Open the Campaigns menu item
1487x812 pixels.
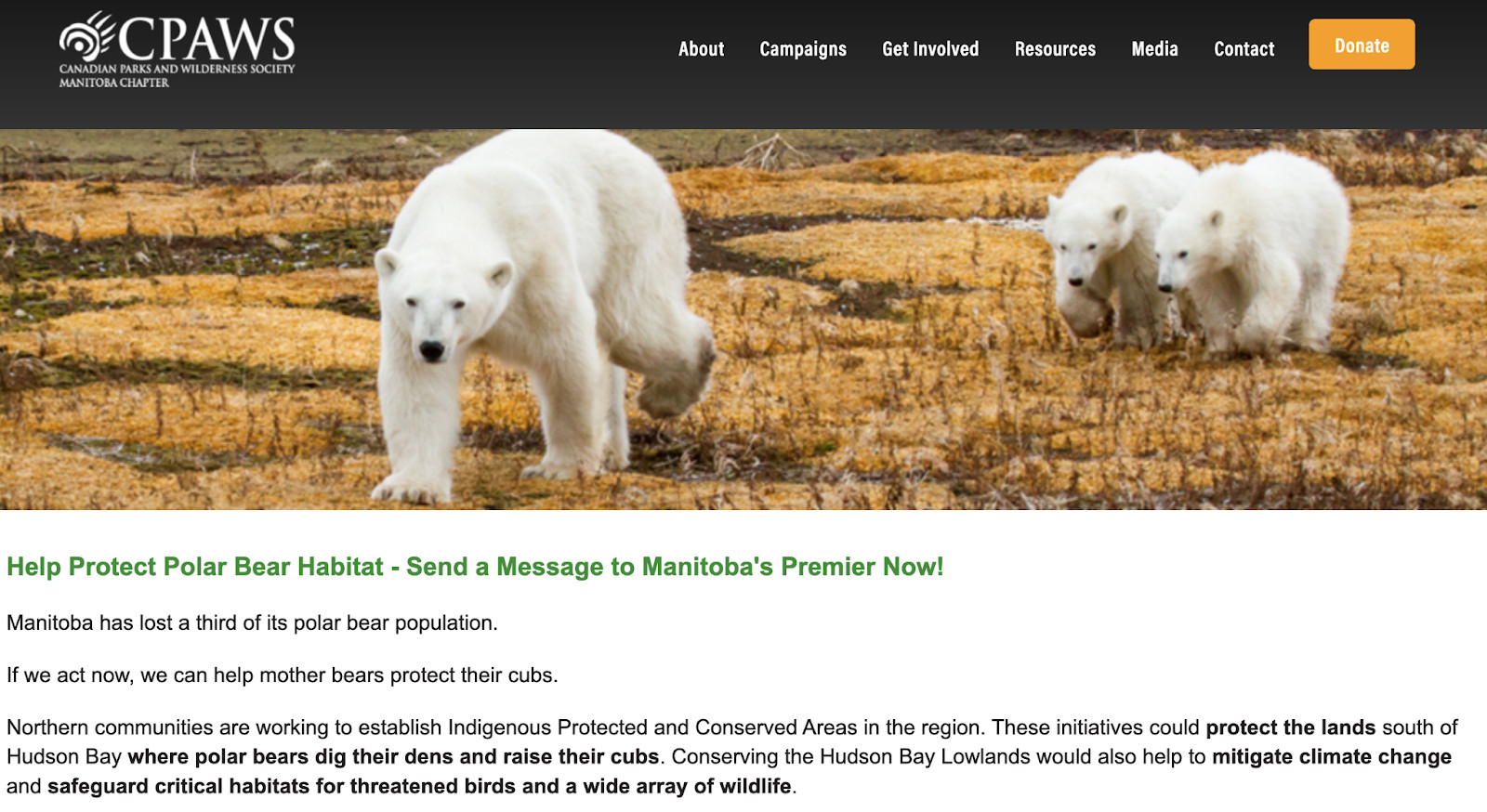(803, 49)
